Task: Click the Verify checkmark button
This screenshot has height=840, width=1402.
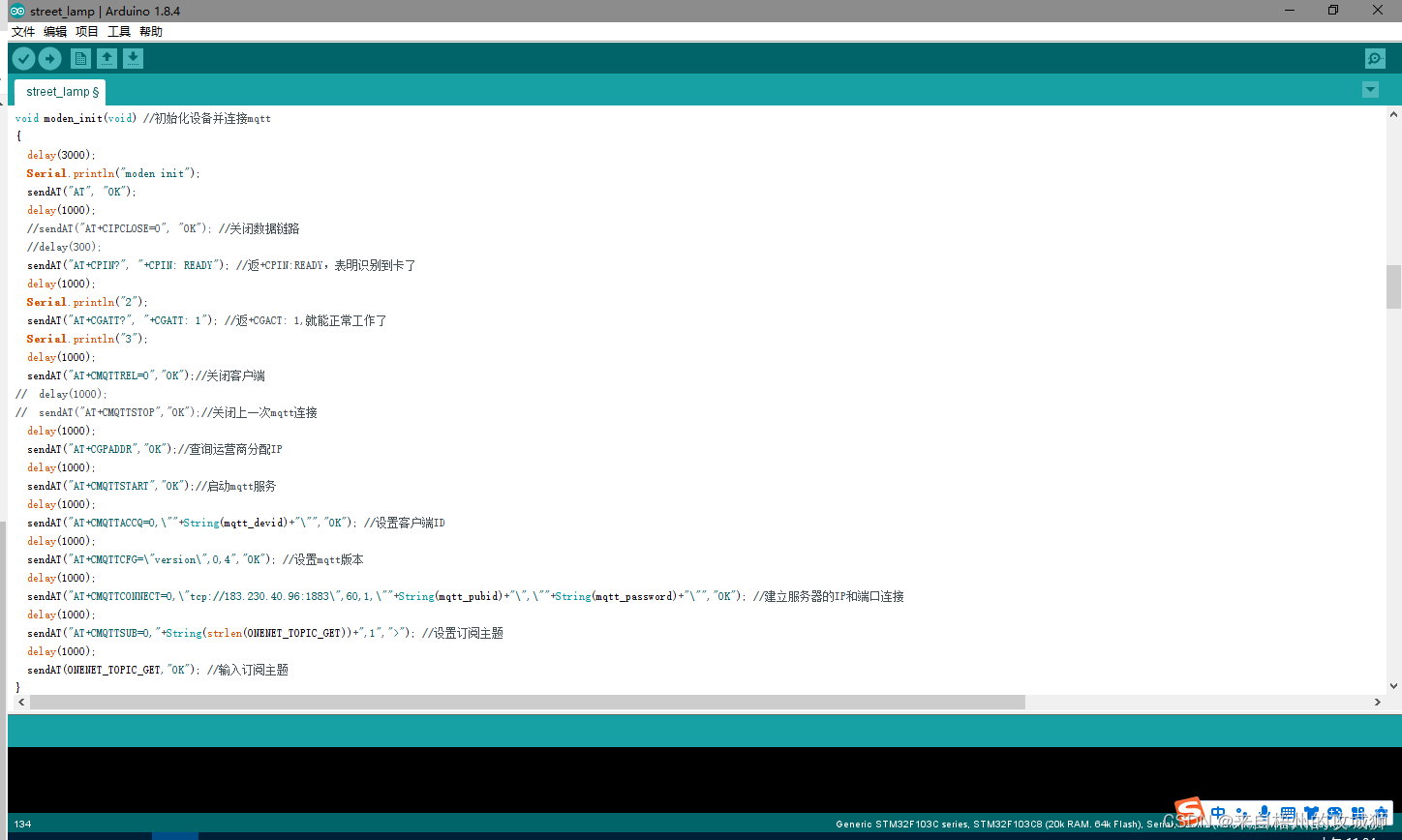Action: click(23, 59)
